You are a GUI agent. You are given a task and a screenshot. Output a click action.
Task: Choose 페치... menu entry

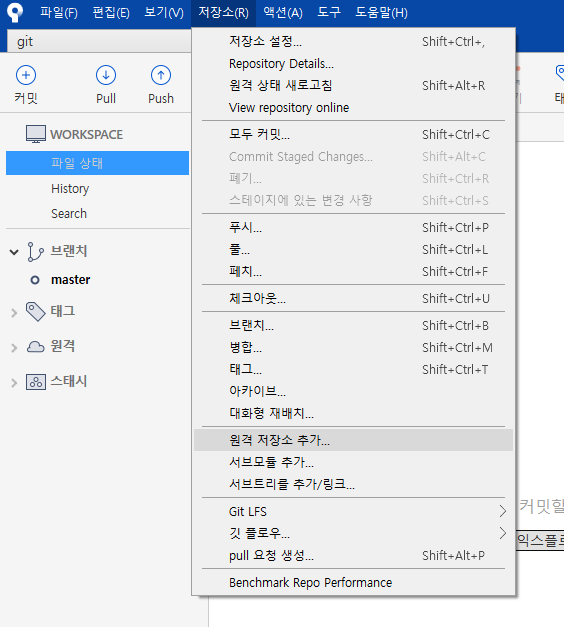354,272
